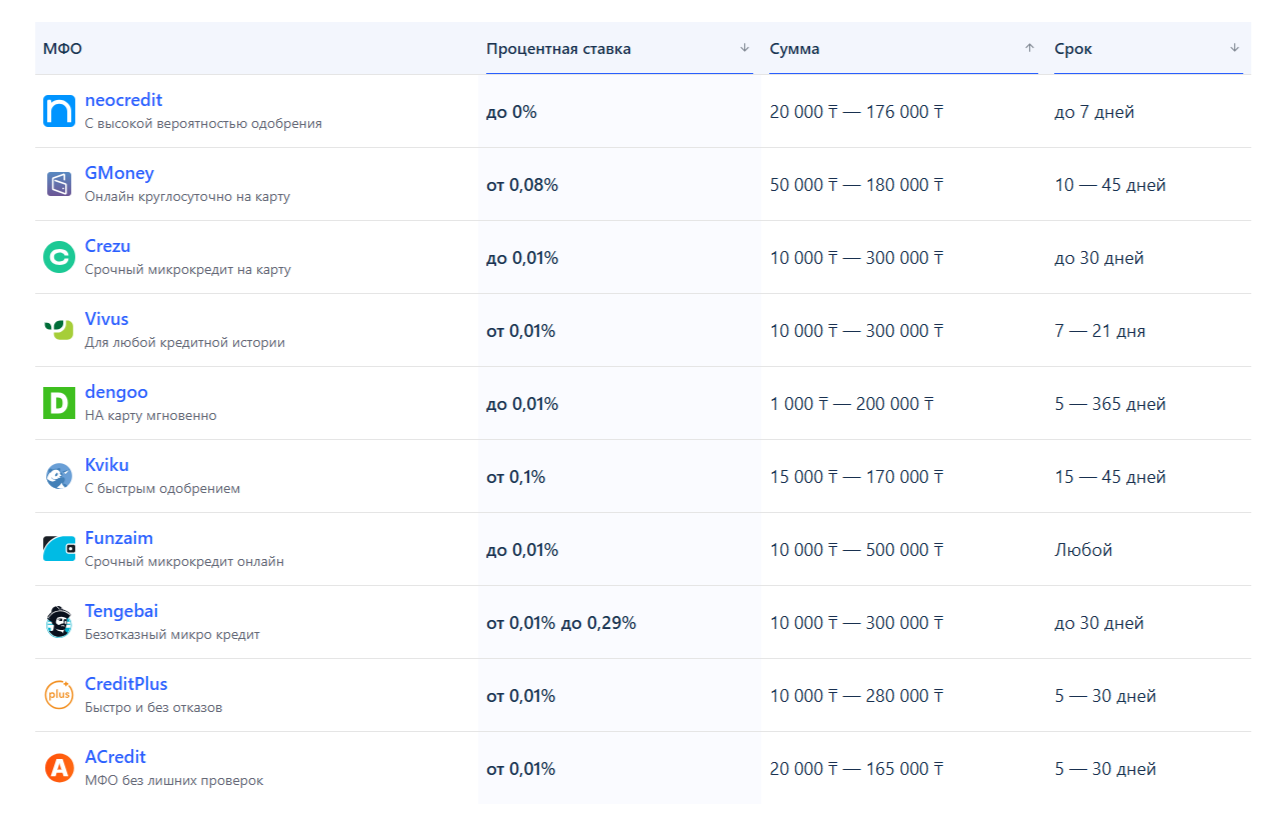This screenshot has width=1281, height=818.
Task: Open the CreditPlus link
Action: pos(126,684)
